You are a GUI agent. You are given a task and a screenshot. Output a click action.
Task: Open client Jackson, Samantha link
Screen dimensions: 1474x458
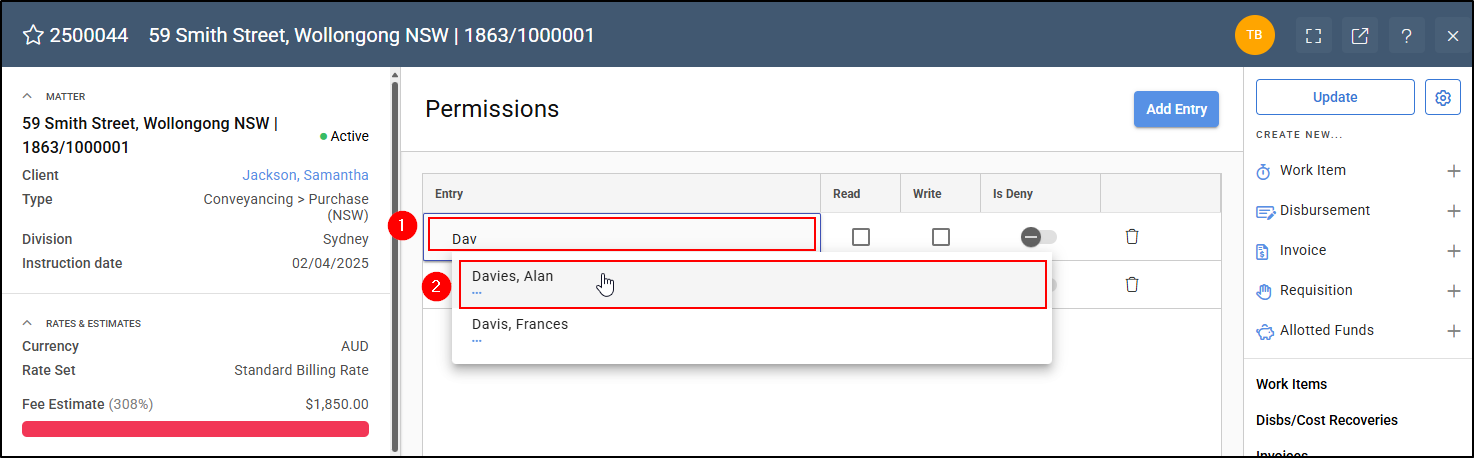click(x=305, y=175)
